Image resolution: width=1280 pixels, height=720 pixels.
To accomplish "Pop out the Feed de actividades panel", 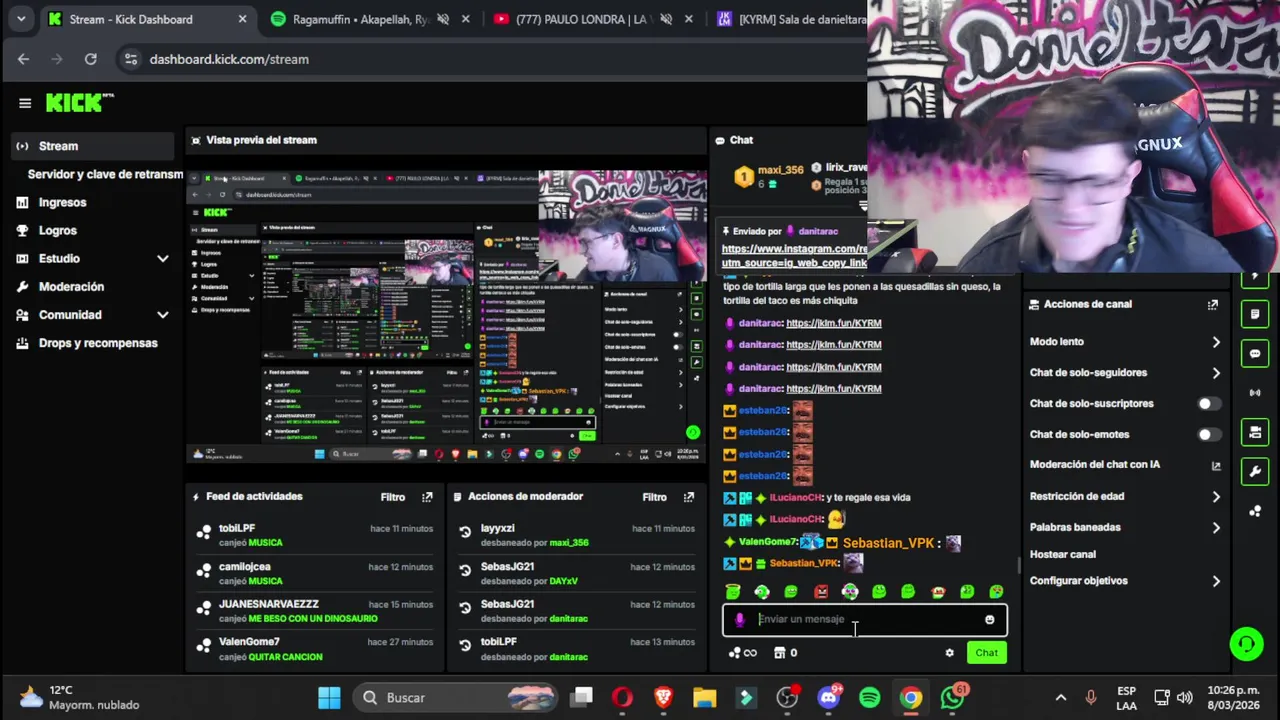I will tap(427, 497).
